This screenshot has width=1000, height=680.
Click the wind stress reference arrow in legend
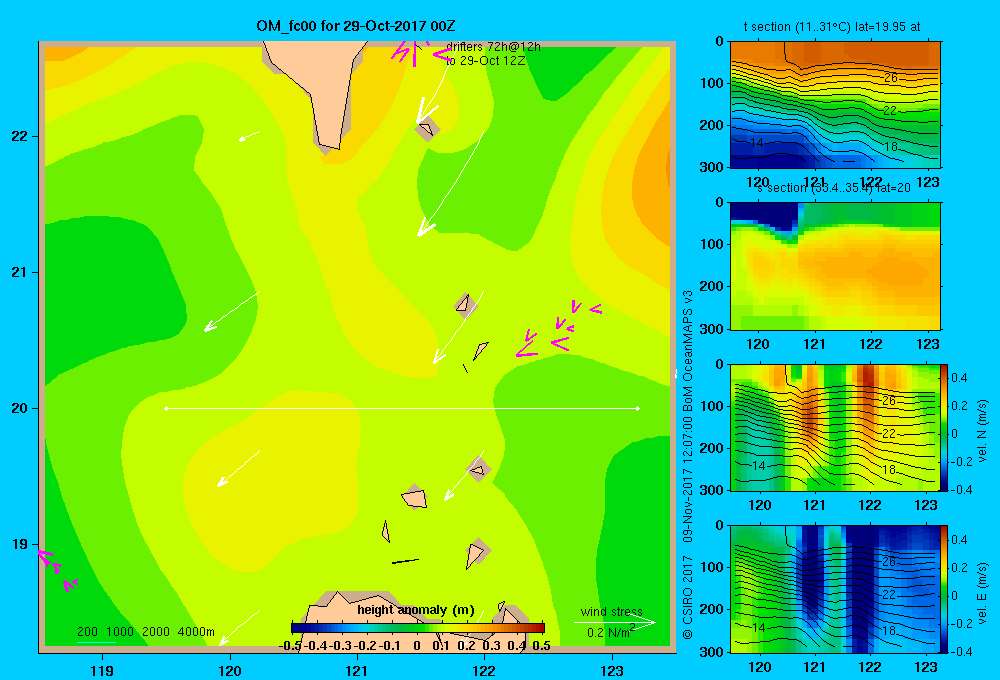615,622
